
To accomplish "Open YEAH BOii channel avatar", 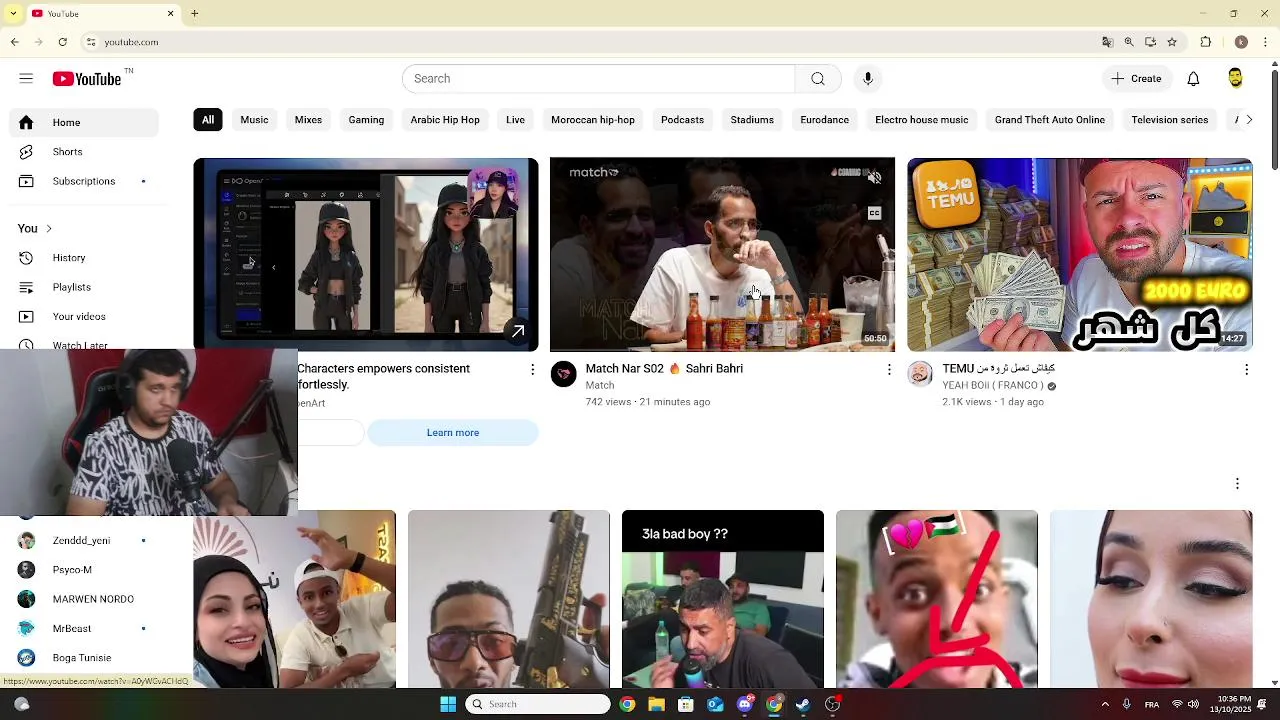I will tap(920, 374).
